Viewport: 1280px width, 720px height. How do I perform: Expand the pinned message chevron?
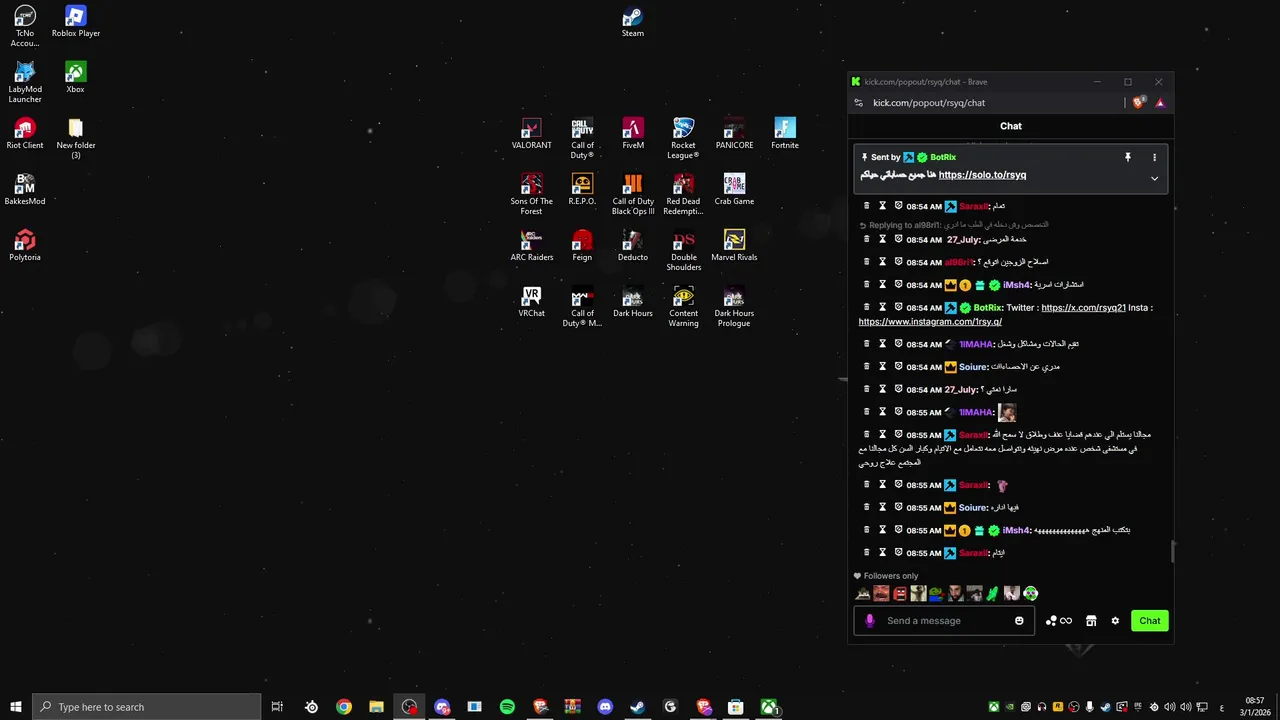point(1154,179)
